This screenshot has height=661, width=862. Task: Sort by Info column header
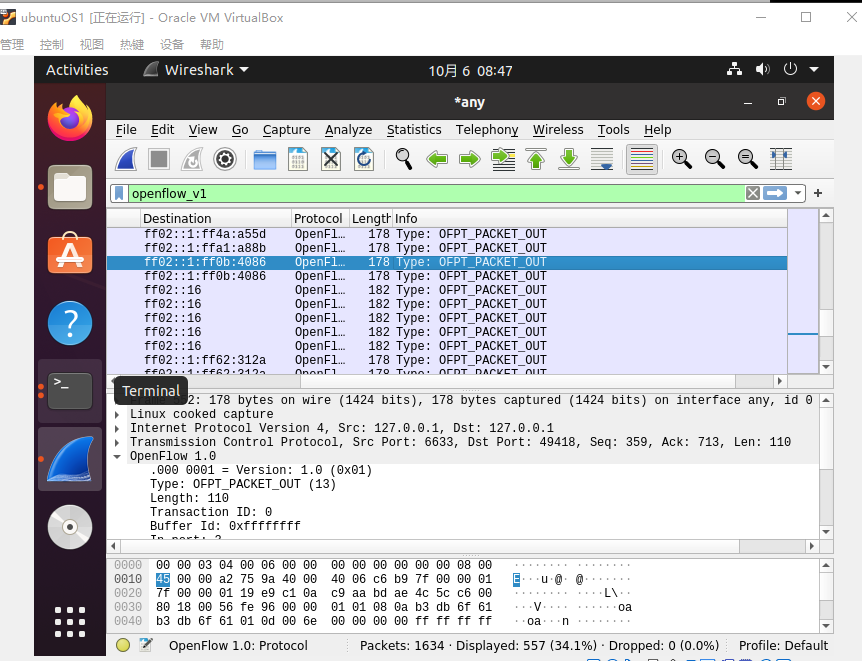coord(590,218)
